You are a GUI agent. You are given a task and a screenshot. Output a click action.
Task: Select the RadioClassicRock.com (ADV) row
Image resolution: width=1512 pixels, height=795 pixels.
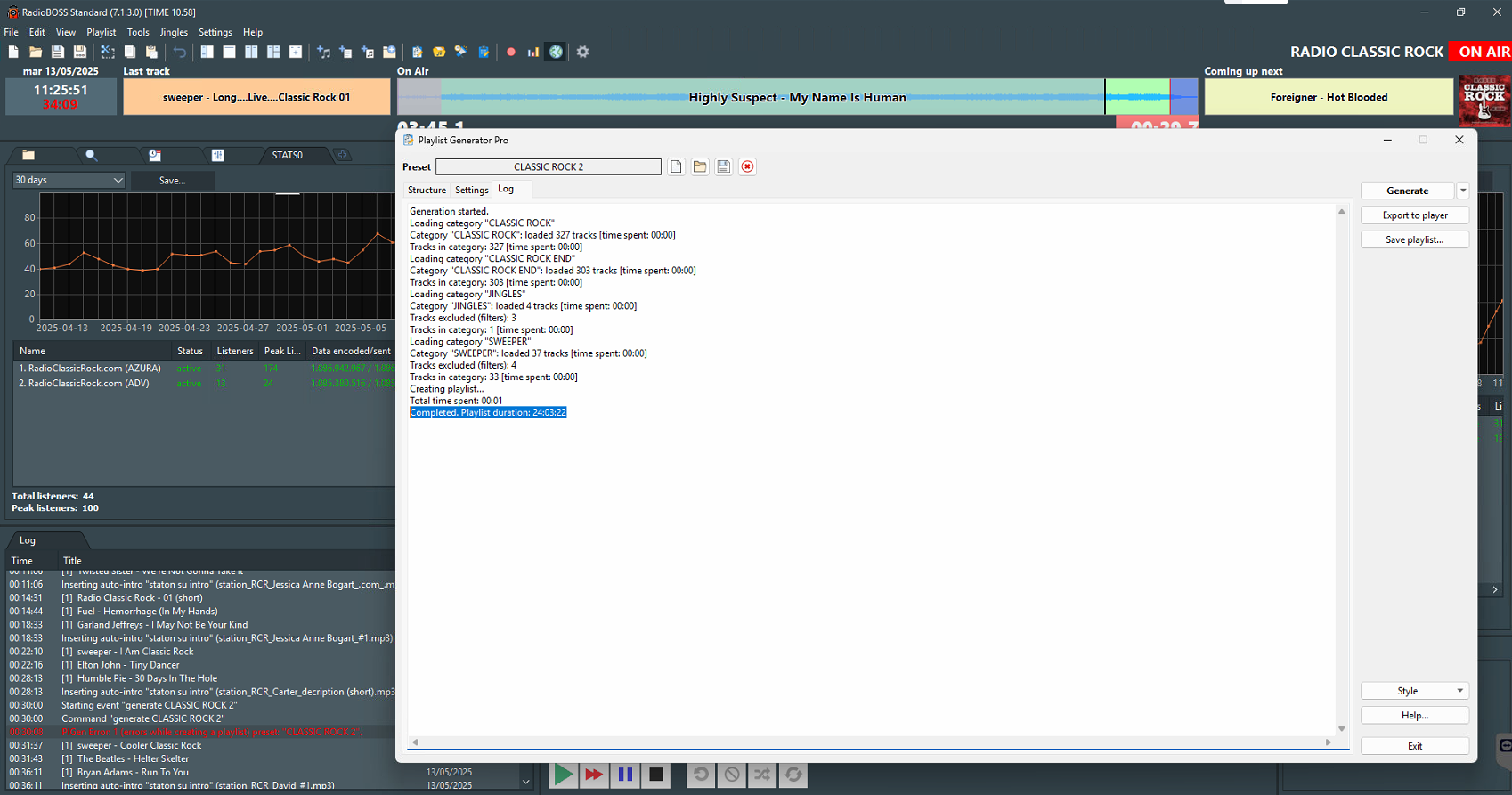click(x=203, y=384)
